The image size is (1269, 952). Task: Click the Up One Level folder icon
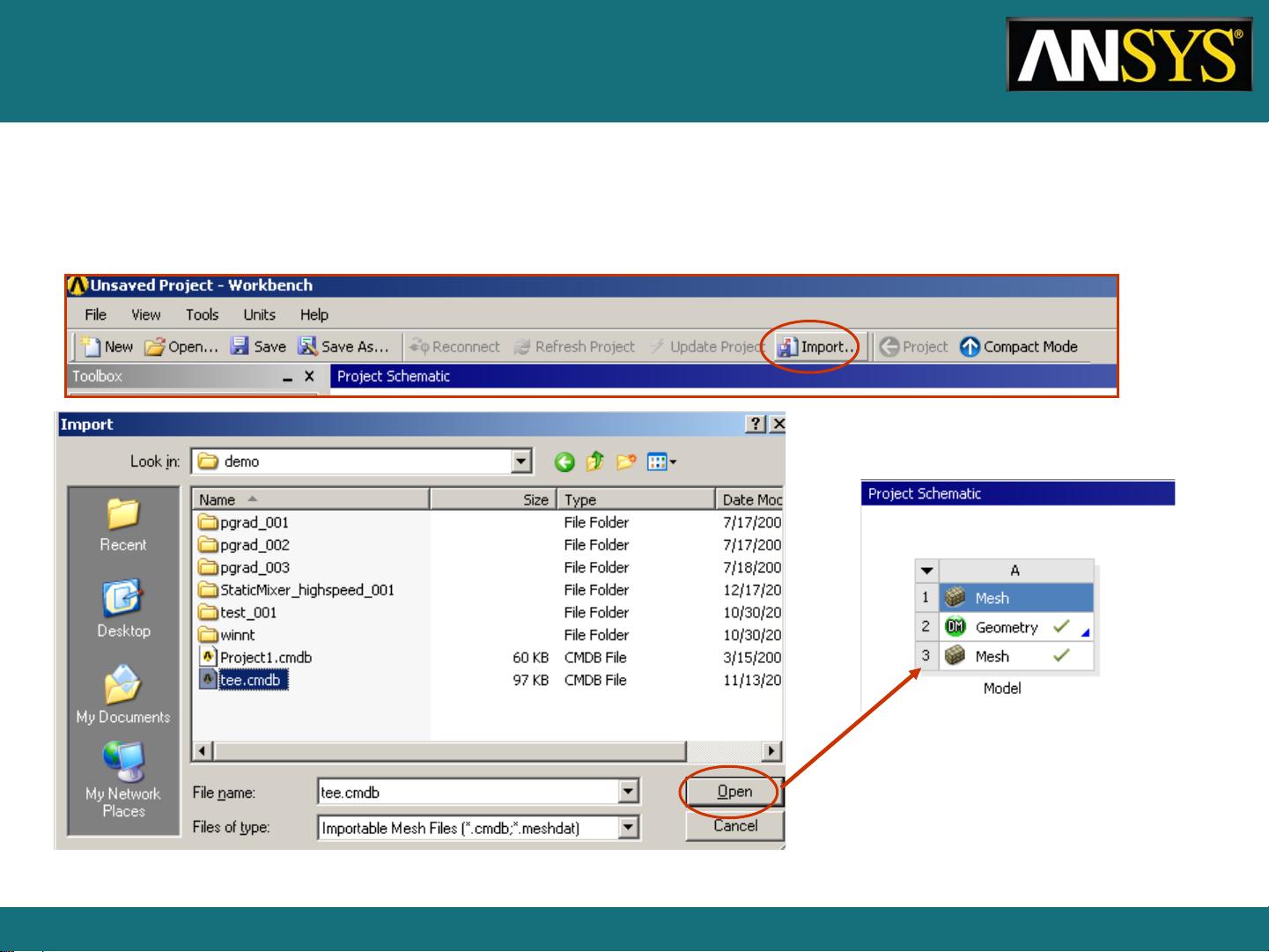594,461
